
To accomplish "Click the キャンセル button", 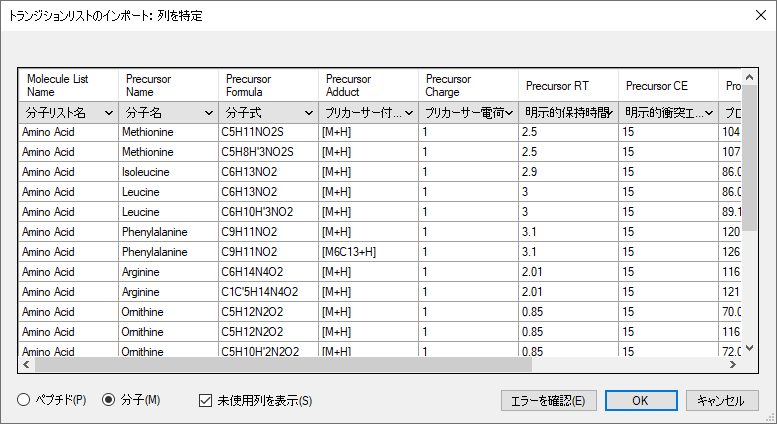I will click(722, 400).
